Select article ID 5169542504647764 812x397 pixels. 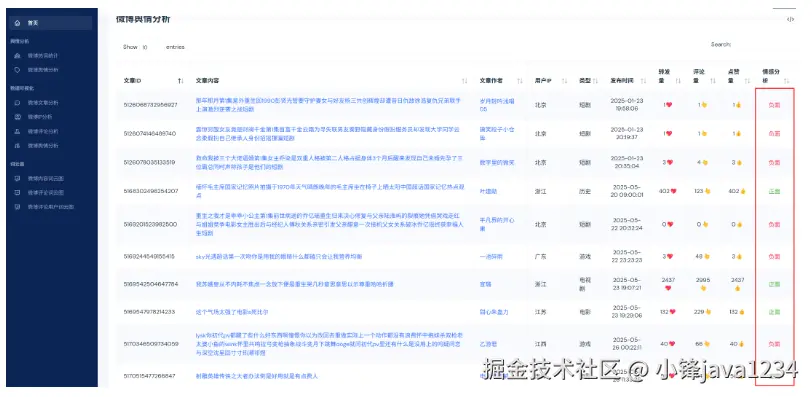tap(151, 284)
